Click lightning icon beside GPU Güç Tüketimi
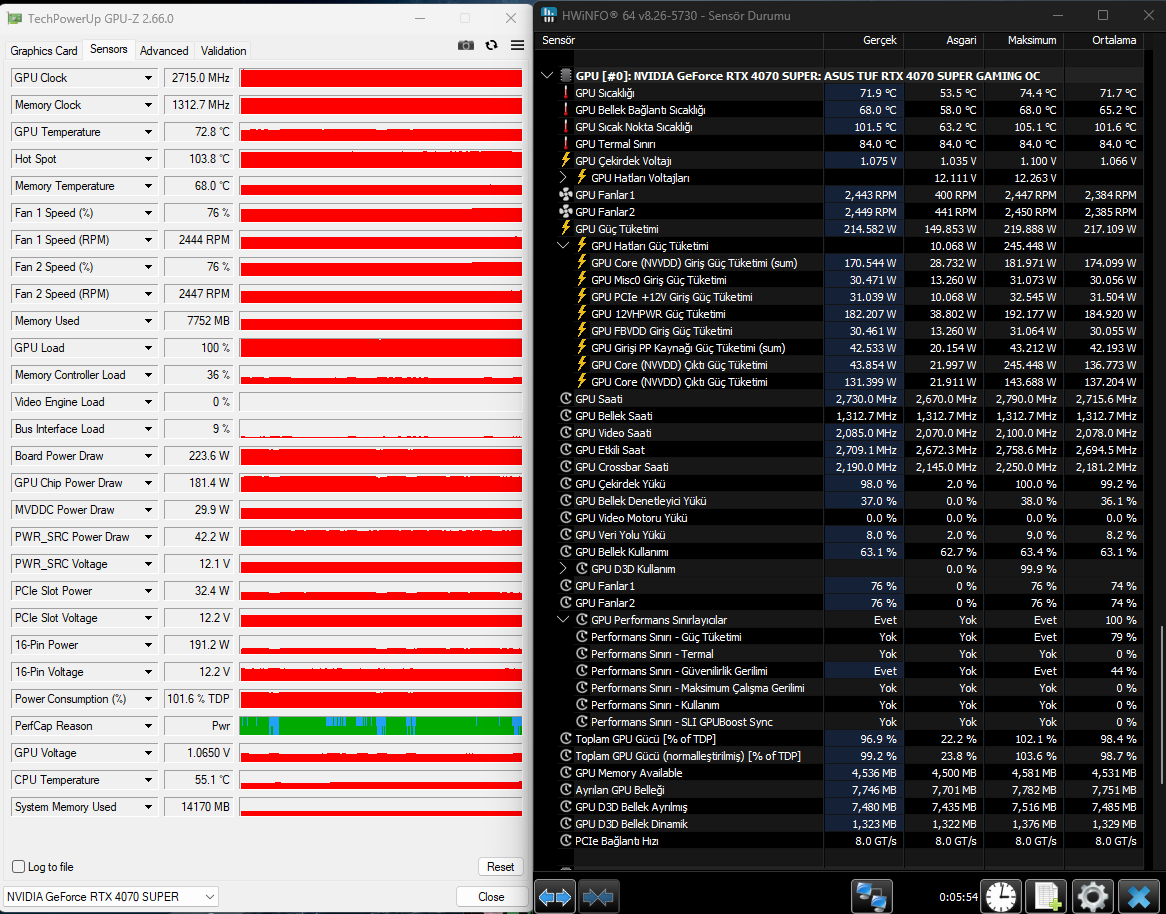1166x914 pixels. [x=566, y=228]
